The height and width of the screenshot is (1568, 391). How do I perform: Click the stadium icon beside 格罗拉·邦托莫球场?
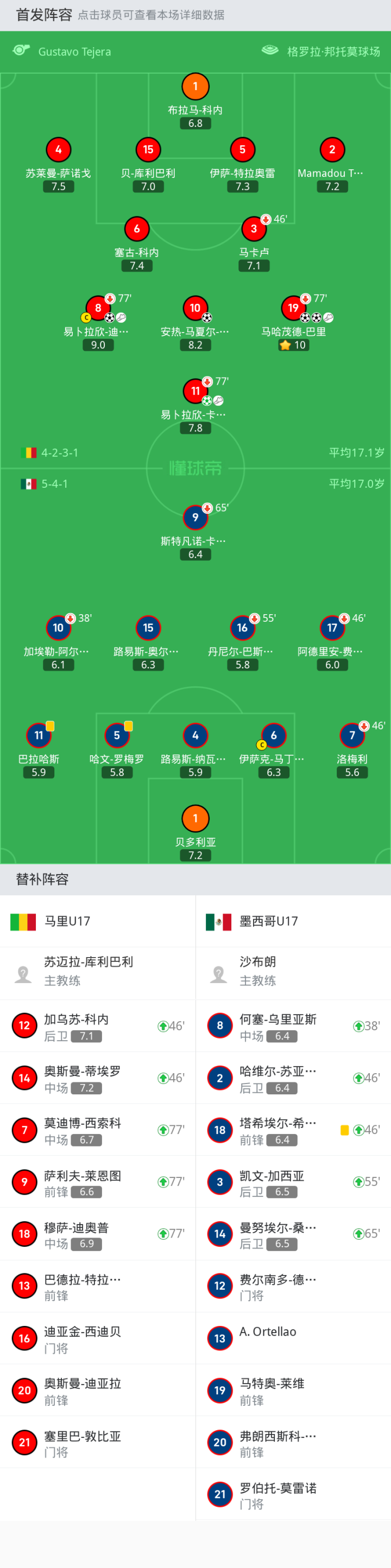click(270, 50)
